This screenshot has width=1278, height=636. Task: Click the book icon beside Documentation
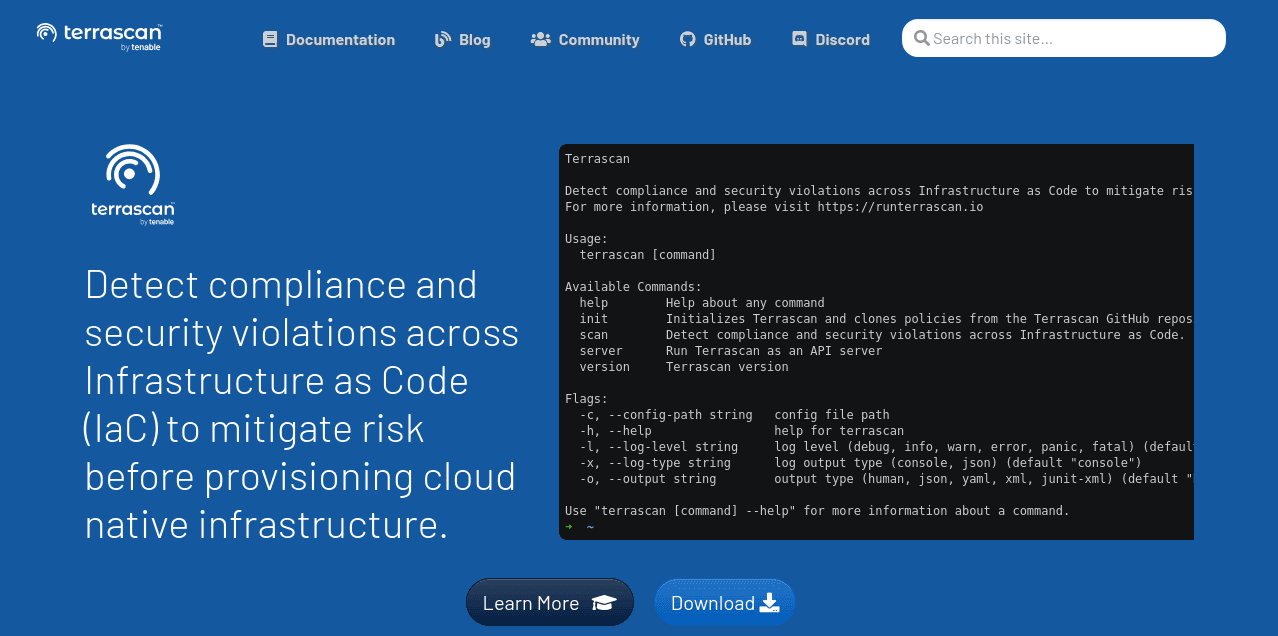pos(270,39)
